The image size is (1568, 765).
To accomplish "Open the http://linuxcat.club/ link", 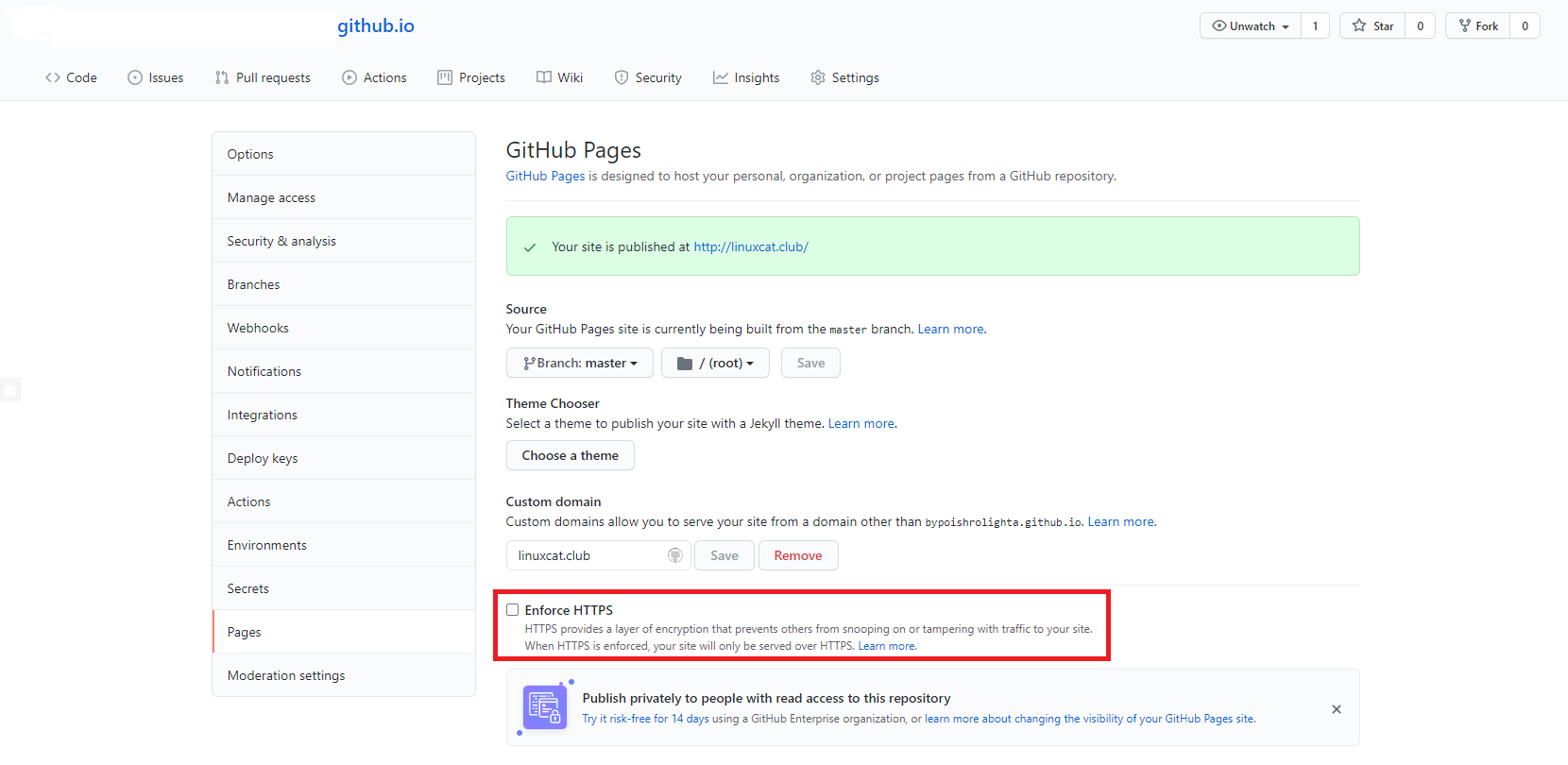I will point(751,246).
